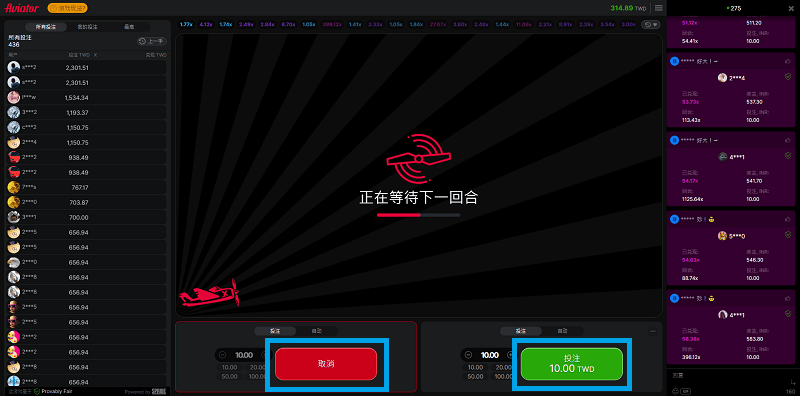Like the chat post showing 54.63x
Image resolution: width=800 pixels, height=396 pixels.
point(787,219)
